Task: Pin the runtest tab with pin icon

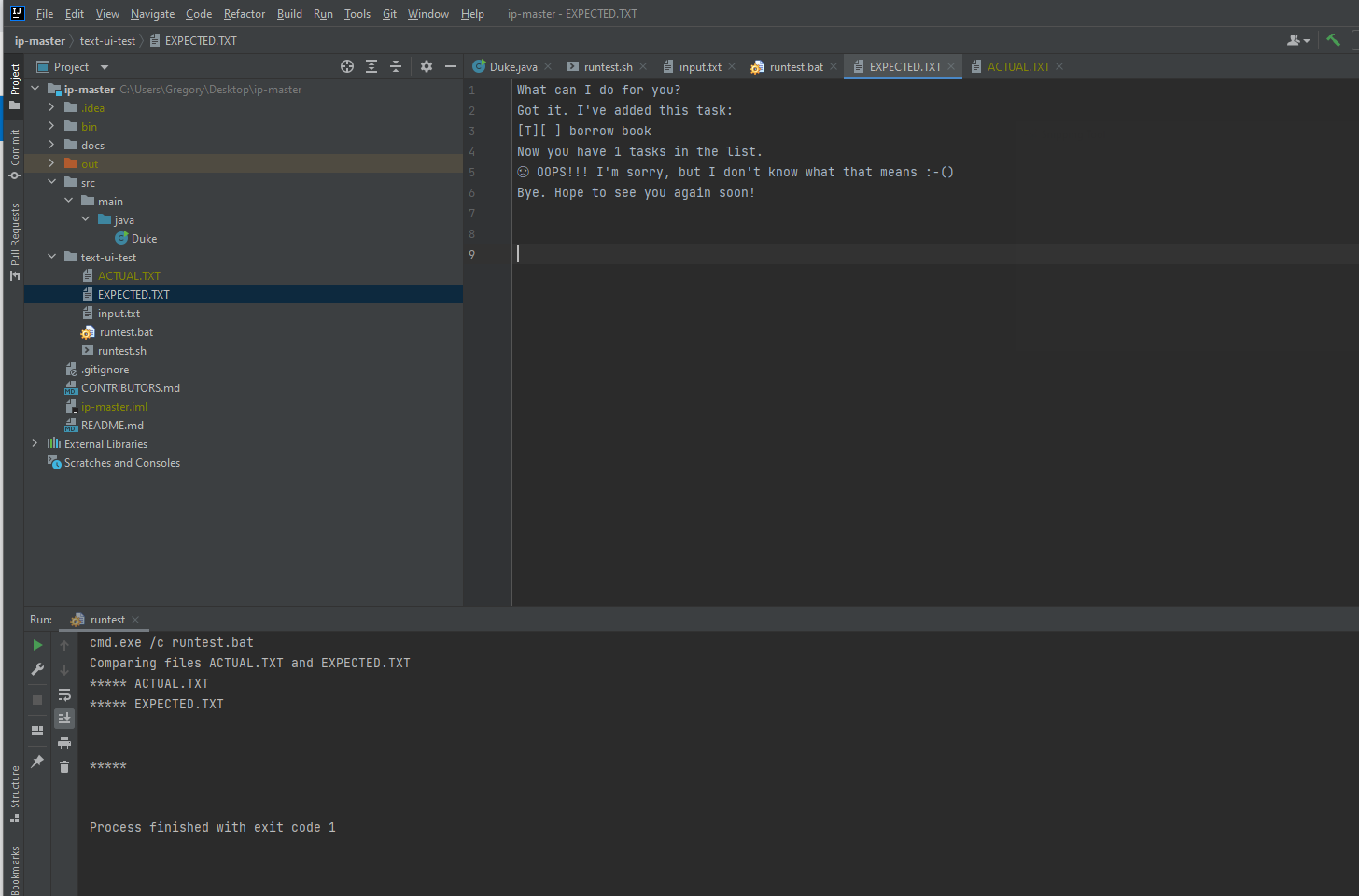Action: tap(37, 762)
